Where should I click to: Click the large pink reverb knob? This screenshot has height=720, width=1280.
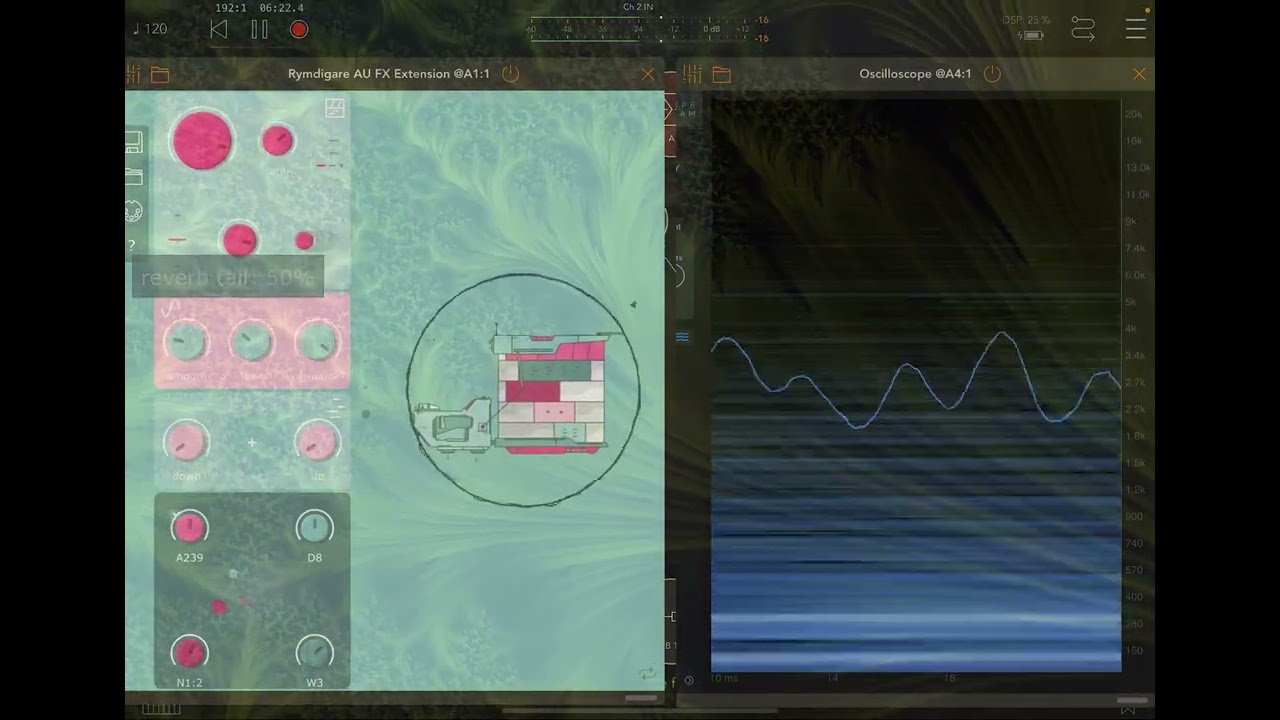pos(202,140)
